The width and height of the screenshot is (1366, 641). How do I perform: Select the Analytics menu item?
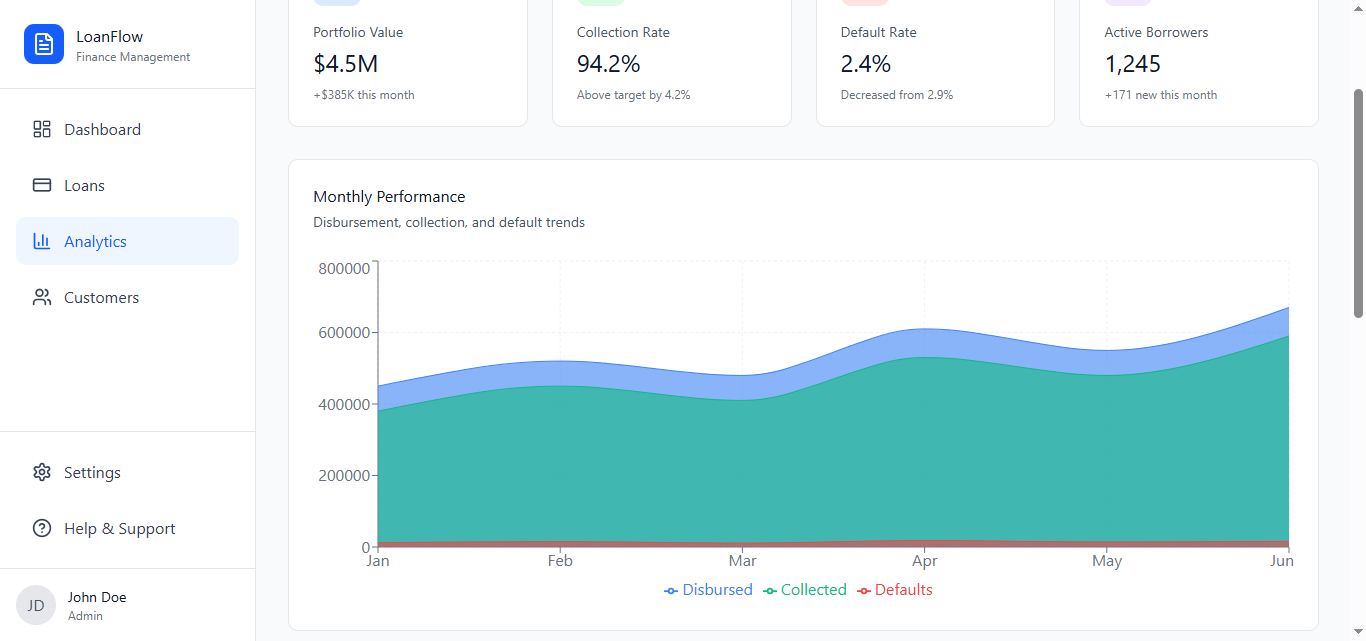(x=127, y=241)
